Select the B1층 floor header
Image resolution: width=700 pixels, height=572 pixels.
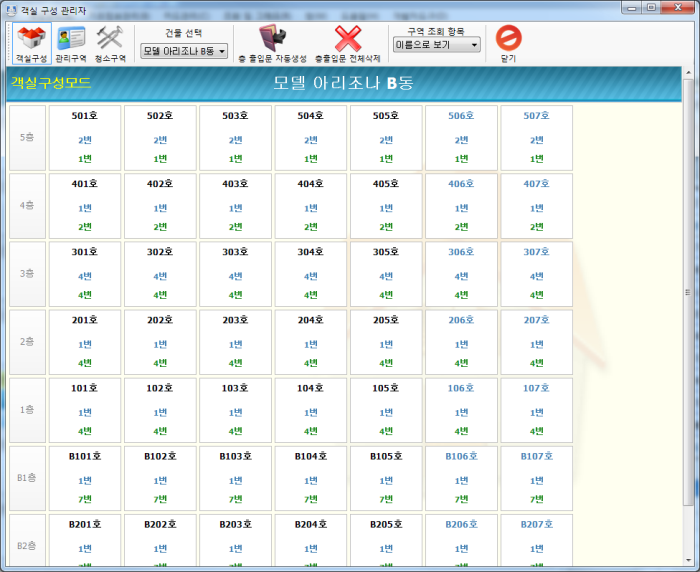pyautogui.click(x=27, y=478)
